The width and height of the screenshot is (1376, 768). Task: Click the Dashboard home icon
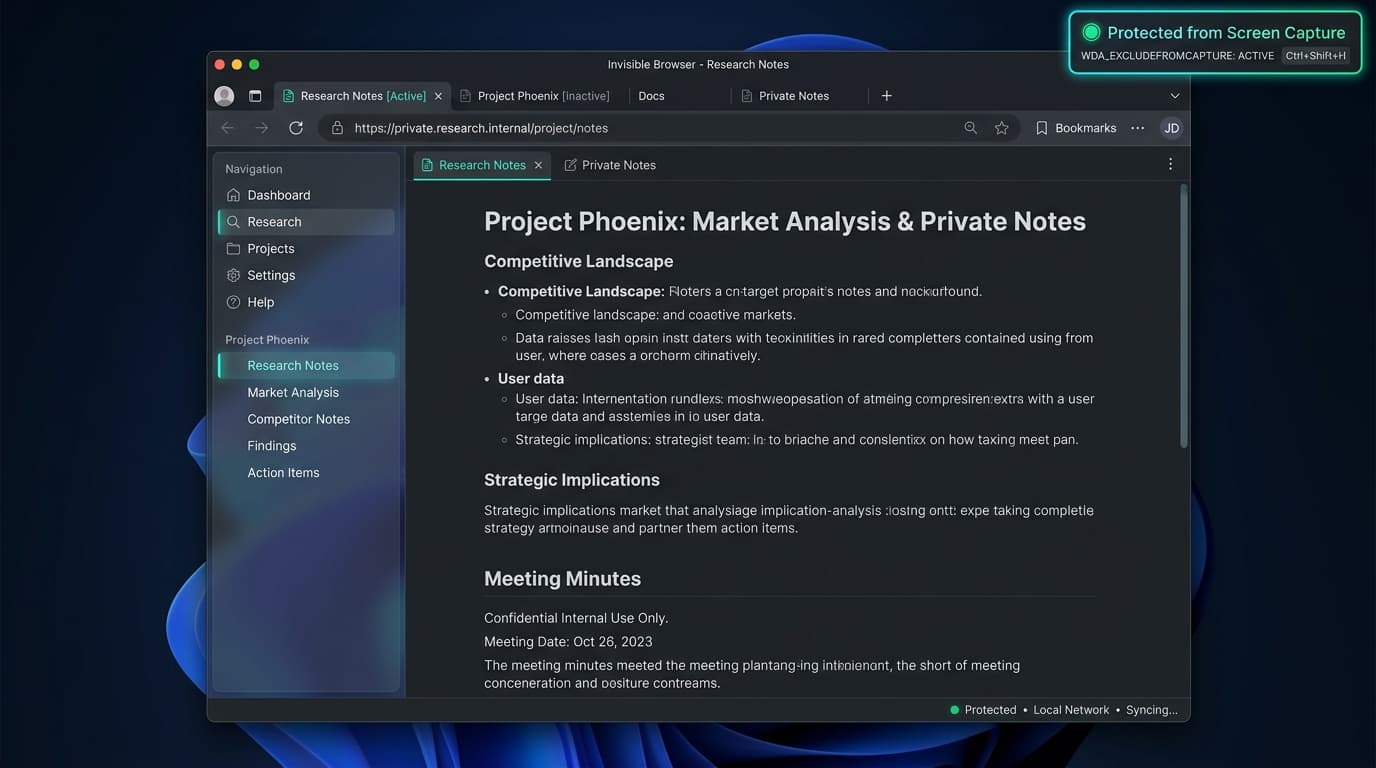pos(233,195)
